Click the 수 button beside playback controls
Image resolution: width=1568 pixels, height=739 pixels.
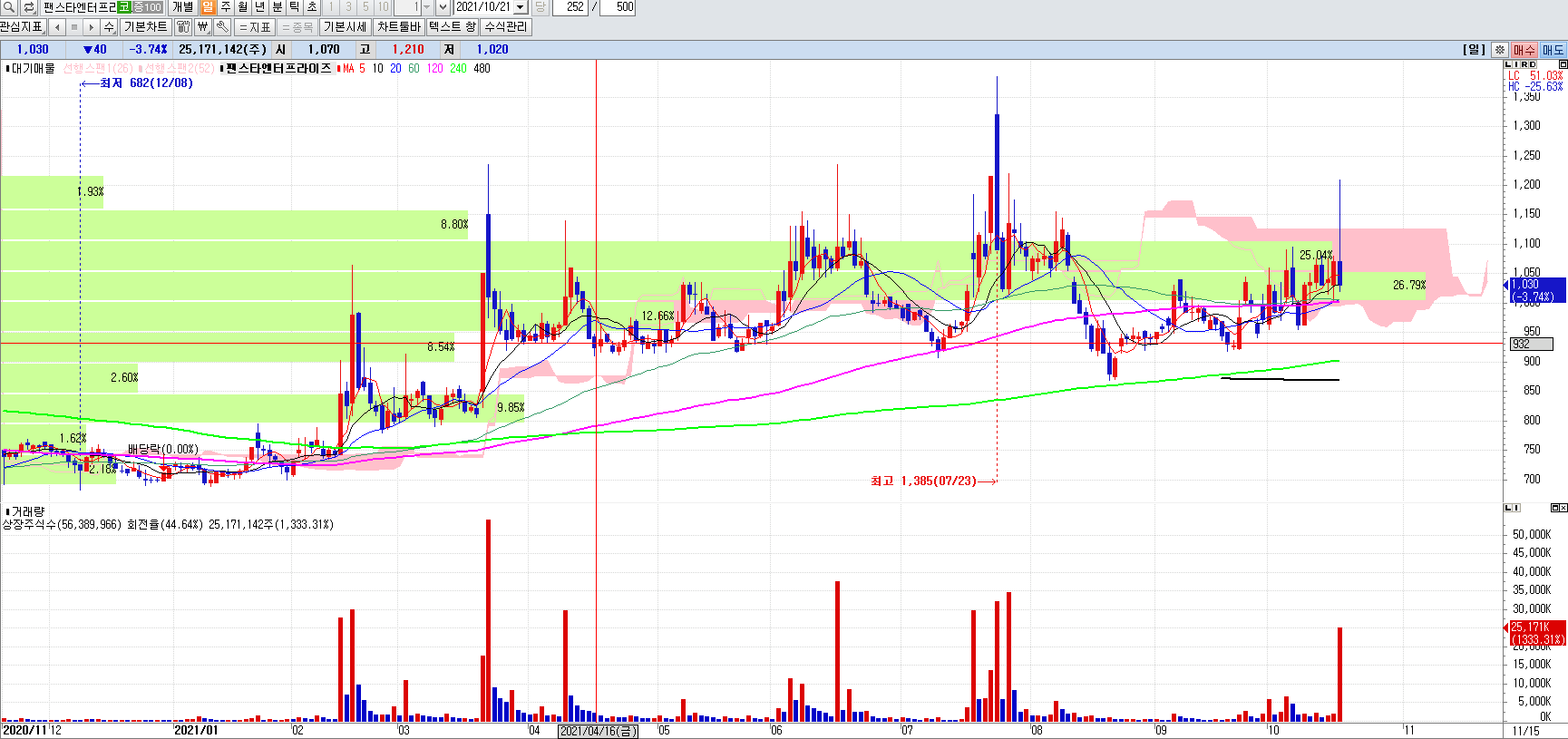[109, 27]
